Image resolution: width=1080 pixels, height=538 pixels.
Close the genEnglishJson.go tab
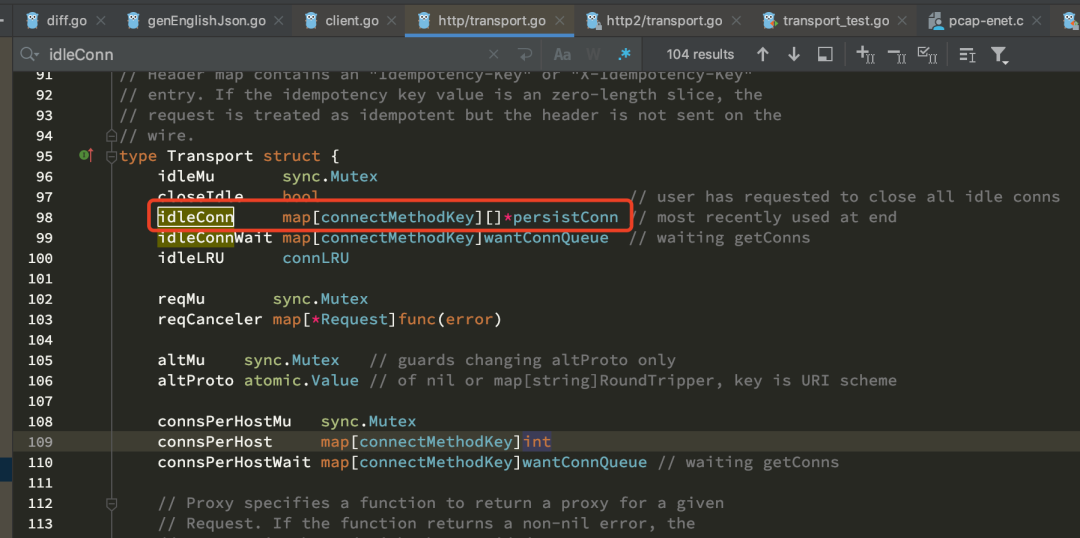(x=280, y=21)
